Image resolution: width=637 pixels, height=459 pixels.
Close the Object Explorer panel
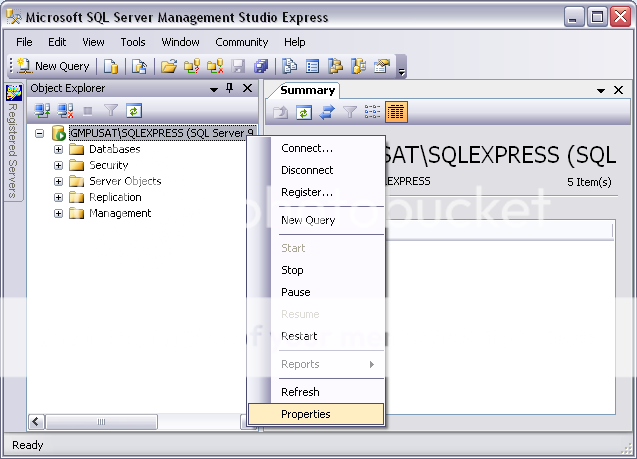(247, 88)
